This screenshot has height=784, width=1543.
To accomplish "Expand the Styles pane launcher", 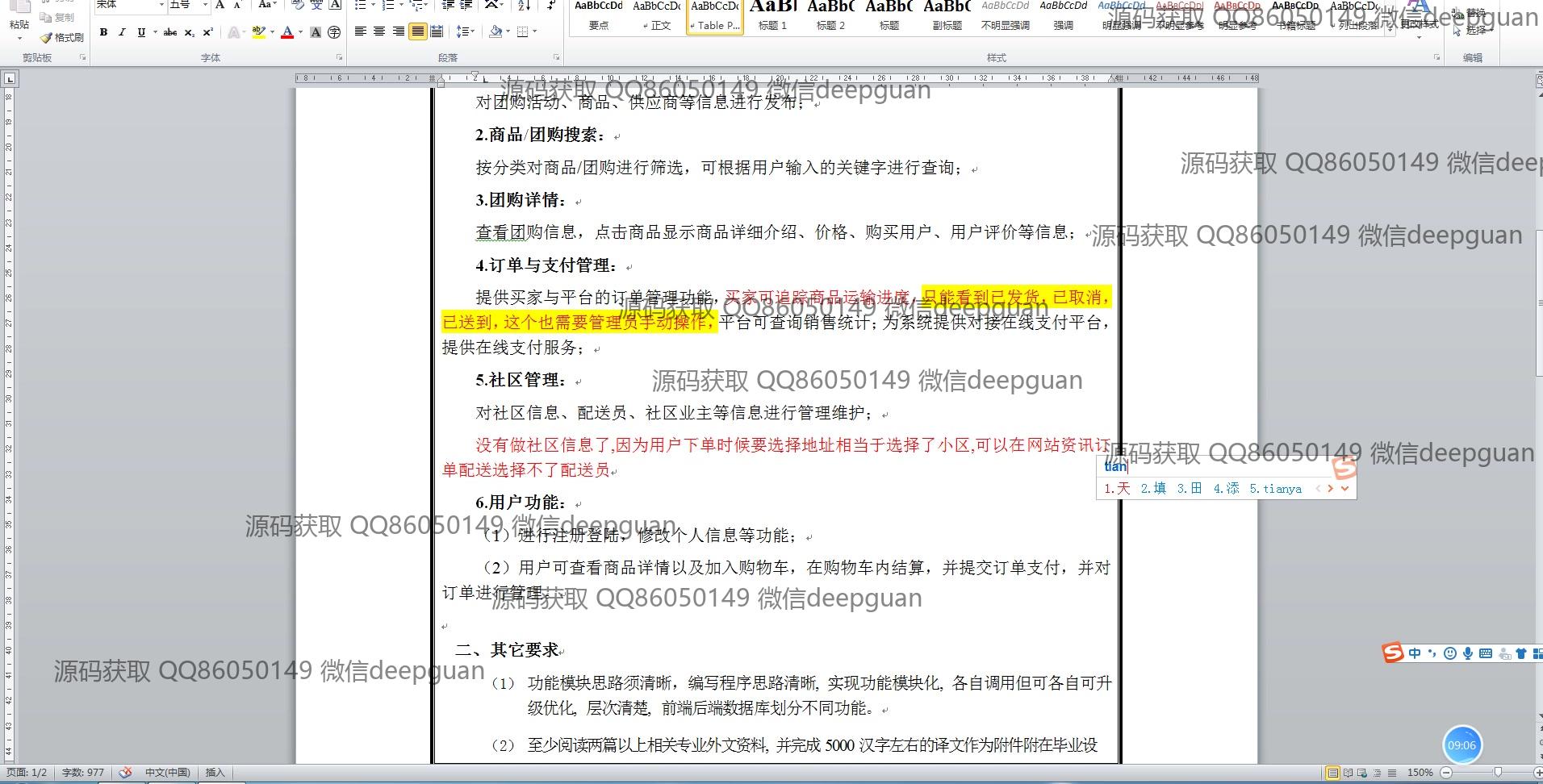I will point(1436,58).
